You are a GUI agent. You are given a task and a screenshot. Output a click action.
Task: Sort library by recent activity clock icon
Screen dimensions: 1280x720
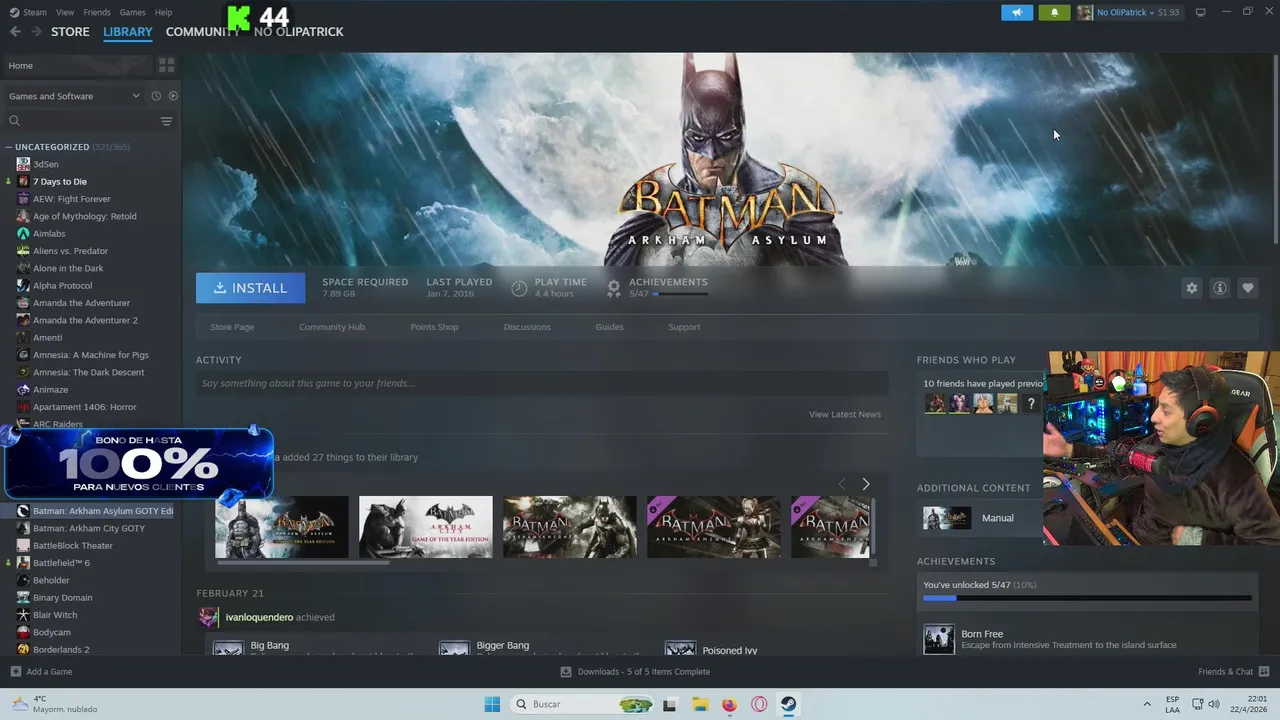coord(156,96)
